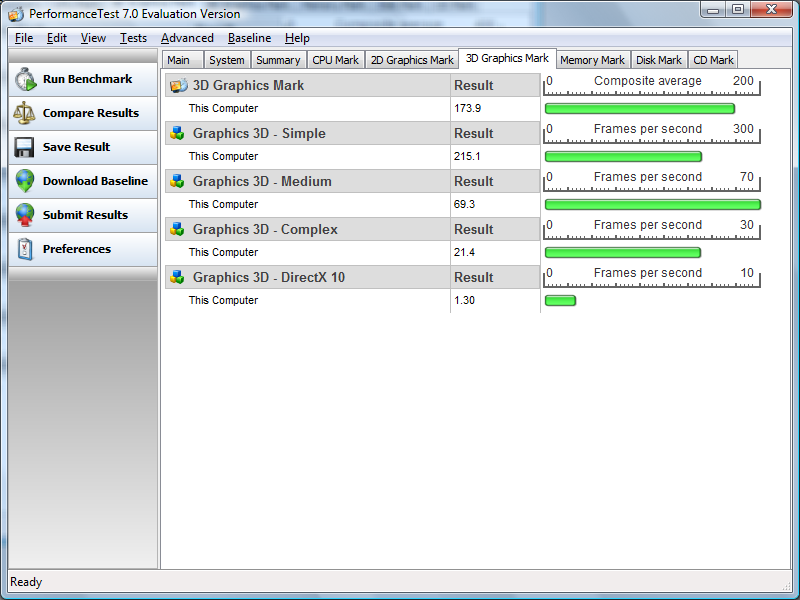Click the 3D Graphics Mark header icon
800x600 pixels.
[178, 86]
